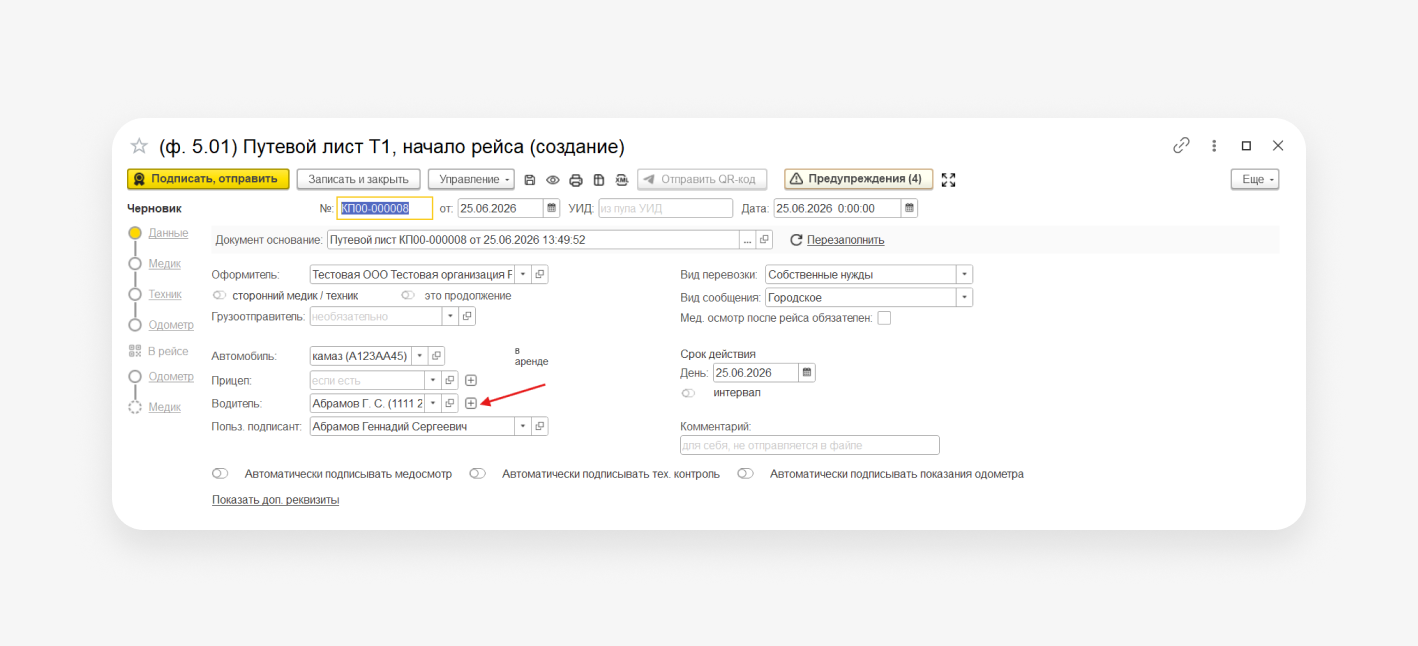
Task: Open 'Медик' step with dashed circle
Action: pos(165,407)
